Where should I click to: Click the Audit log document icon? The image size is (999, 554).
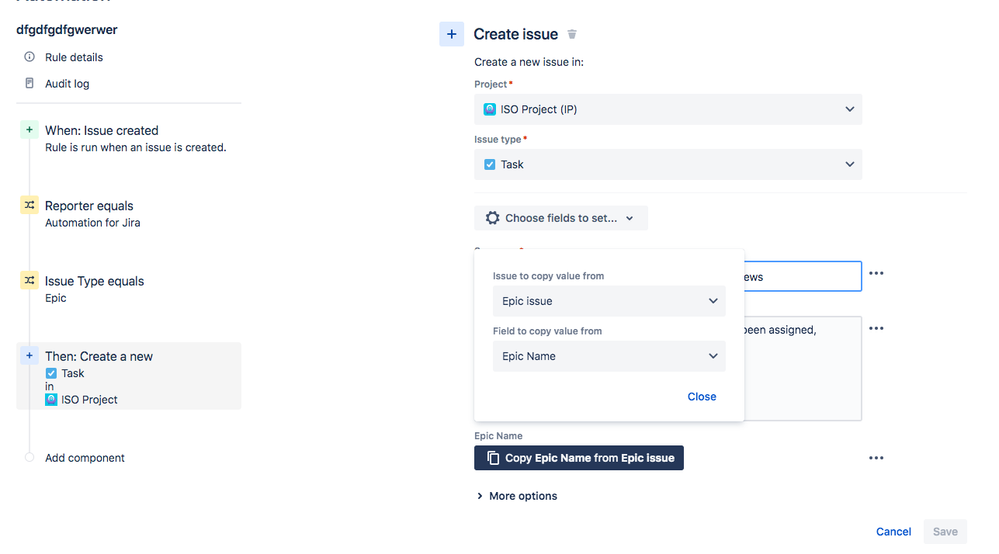(x=30, y=84)
